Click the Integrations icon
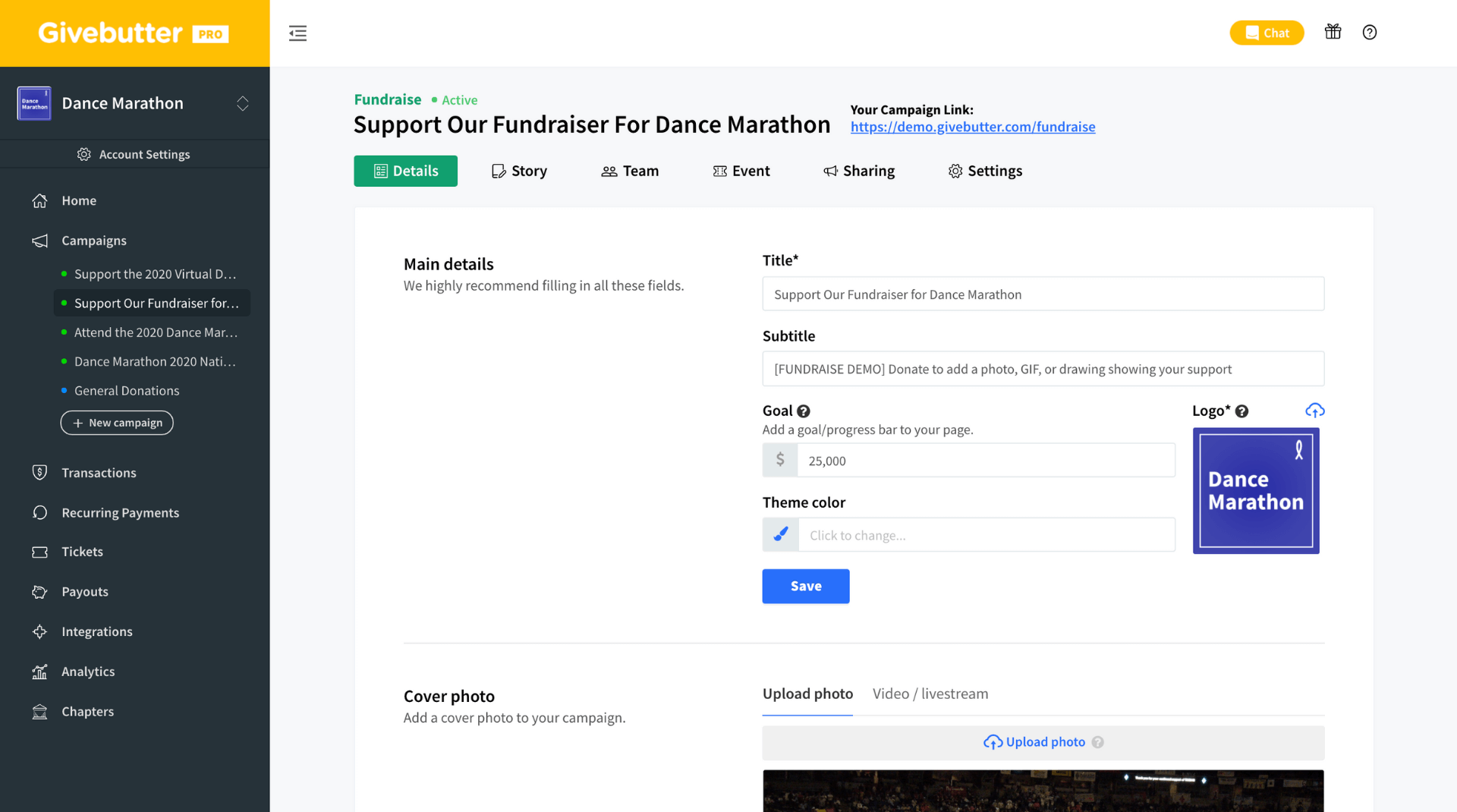 click(x=39, y=632)
